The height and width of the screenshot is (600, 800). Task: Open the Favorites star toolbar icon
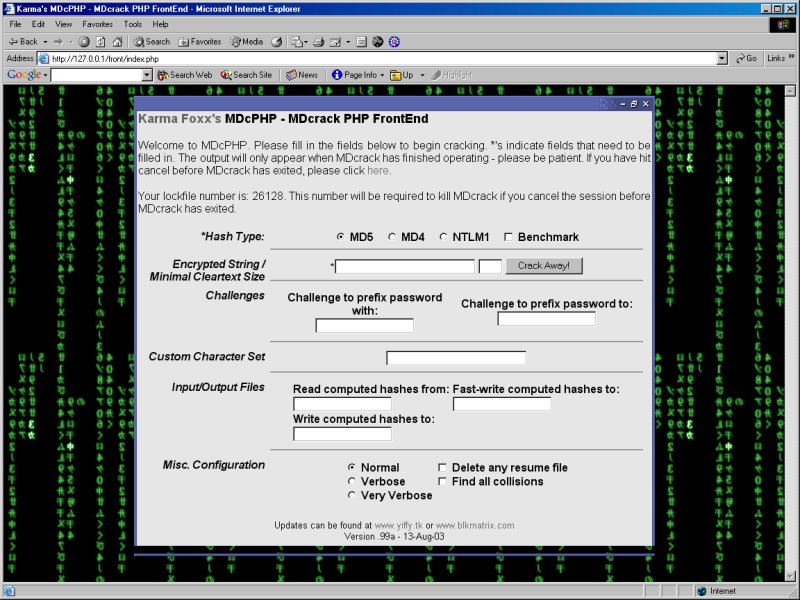coord(184,42)
